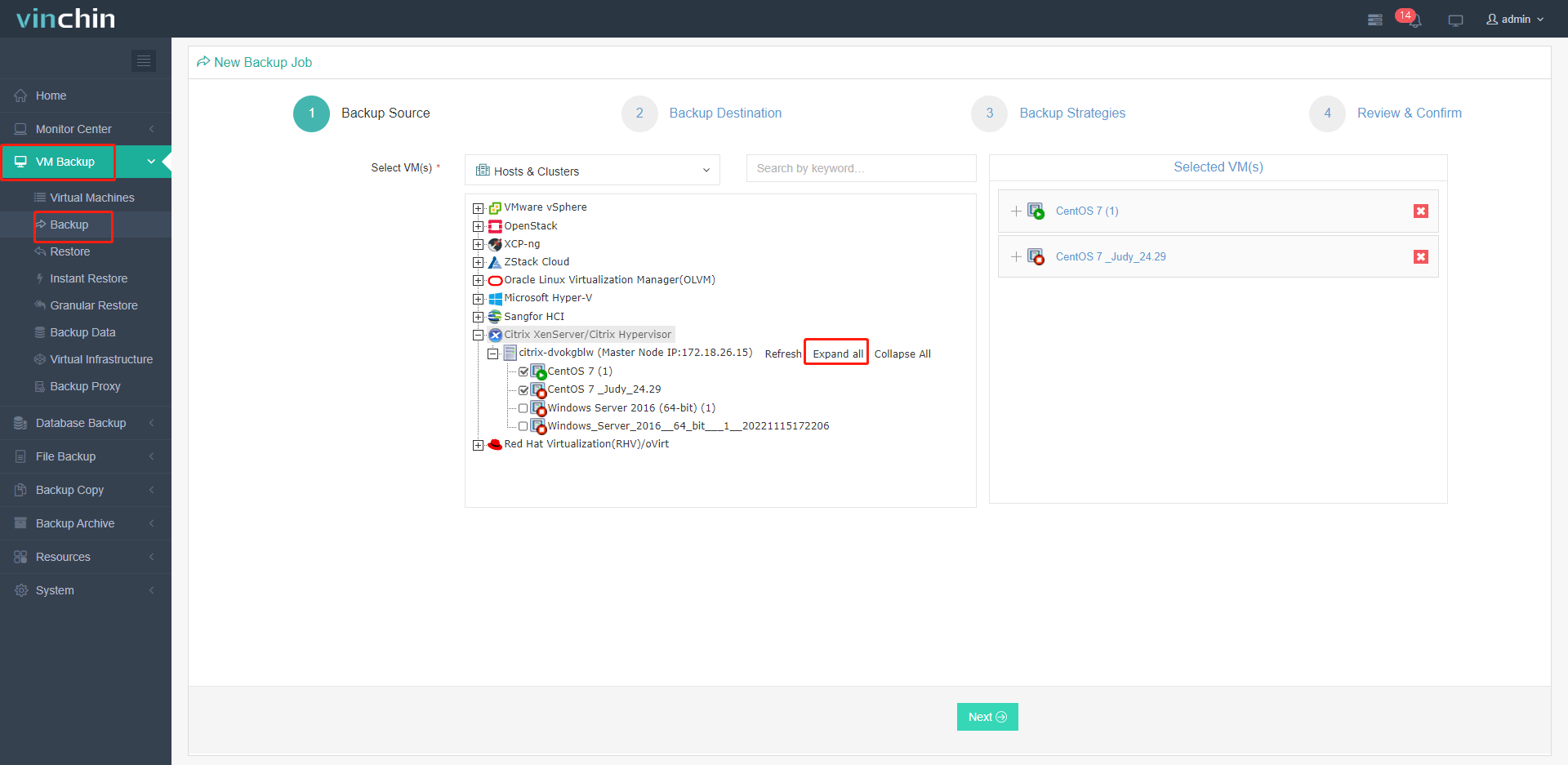Click the Sangfor HCI icon in the tree
1568x765 pixels.
tap(495, 316)
